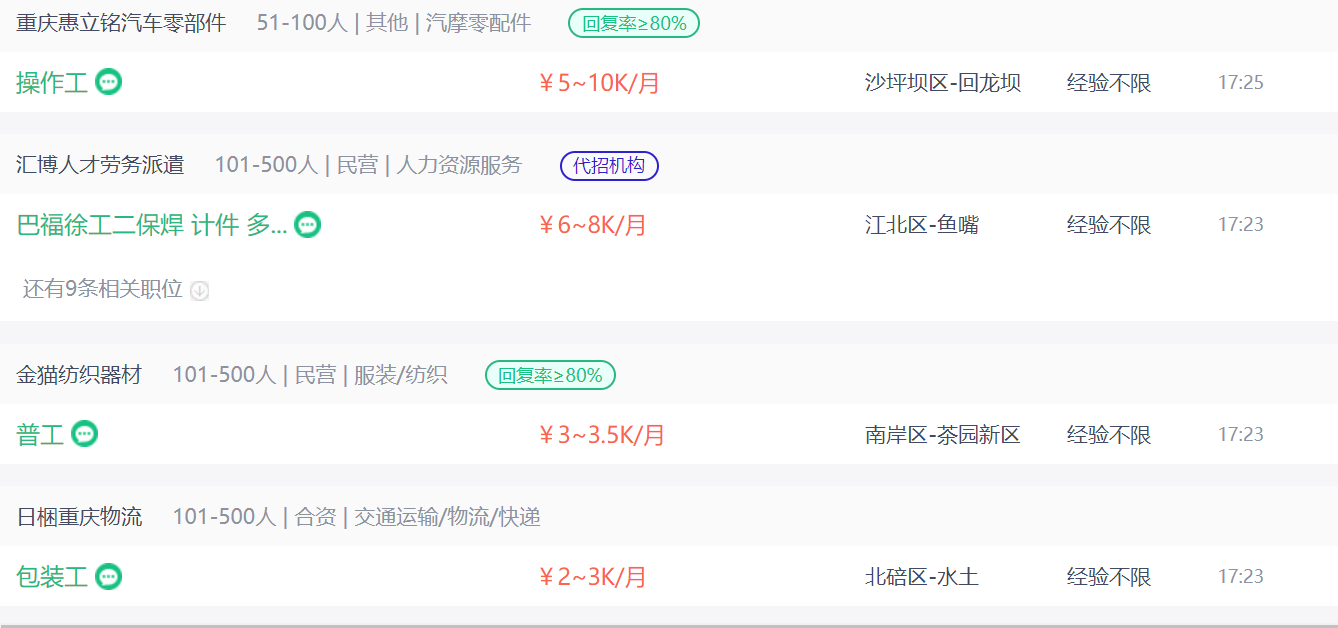This screenshot has height=628, width=1338.
Task: Click 回复率≥80% badge for 重庆惠立铭
Action: click(634, 23)
